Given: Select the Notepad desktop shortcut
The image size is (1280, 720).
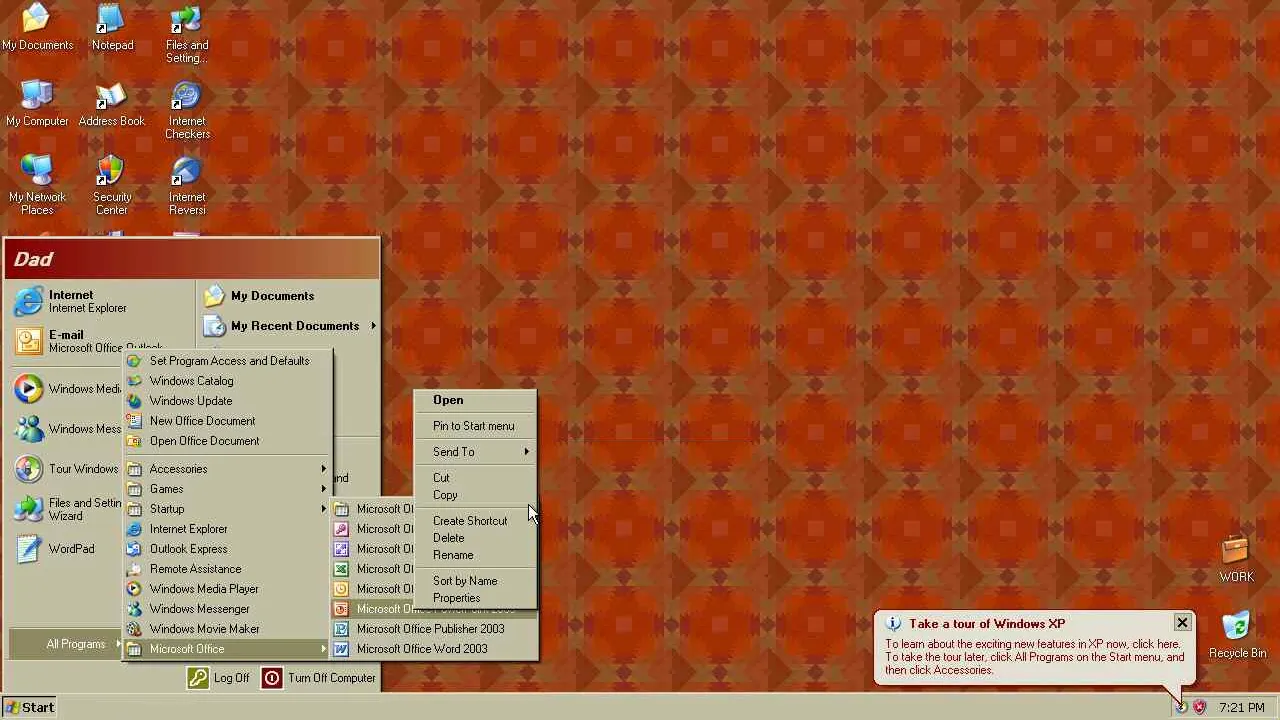Looking at the screenshot, I should pyautogui.click(x=112, y=27).
